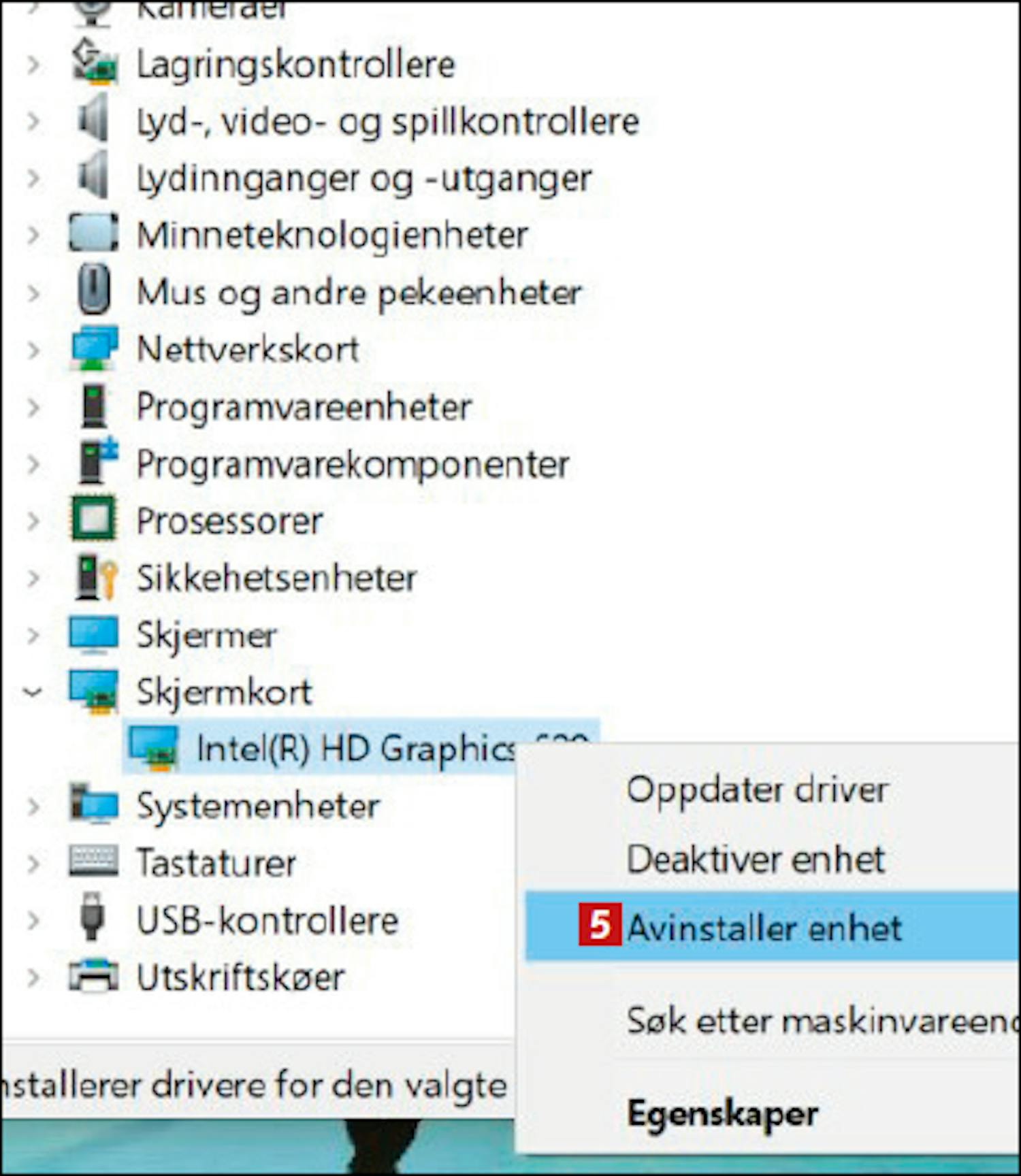Choose Søk etter maskinvareendringer option
The image size is (1021, 1176).
point(822,1021)
